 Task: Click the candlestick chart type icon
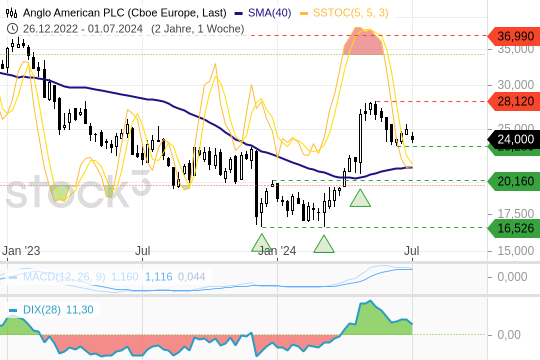[11, 13]
